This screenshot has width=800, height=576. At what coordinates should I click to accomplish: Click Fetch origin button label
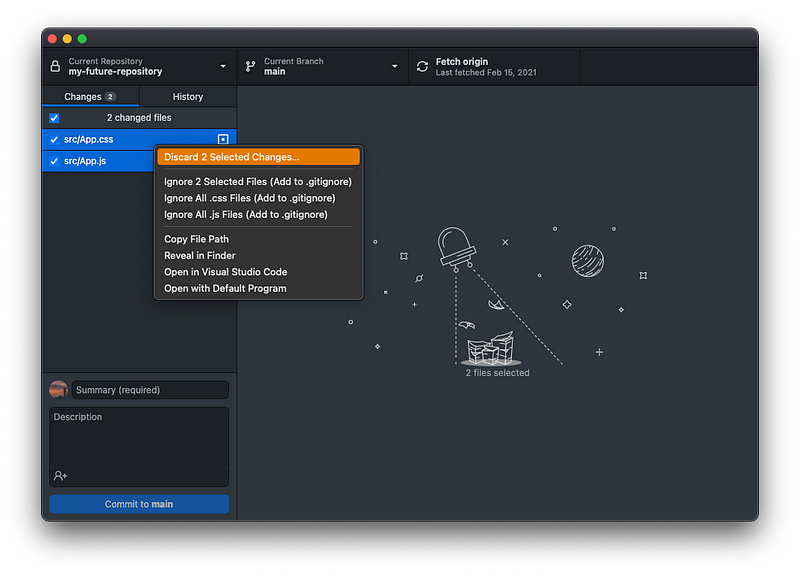[461, 62]
